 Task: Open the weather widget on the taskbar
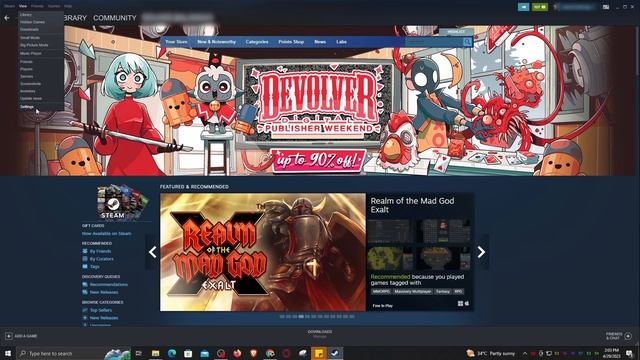(x=492, y=353)
